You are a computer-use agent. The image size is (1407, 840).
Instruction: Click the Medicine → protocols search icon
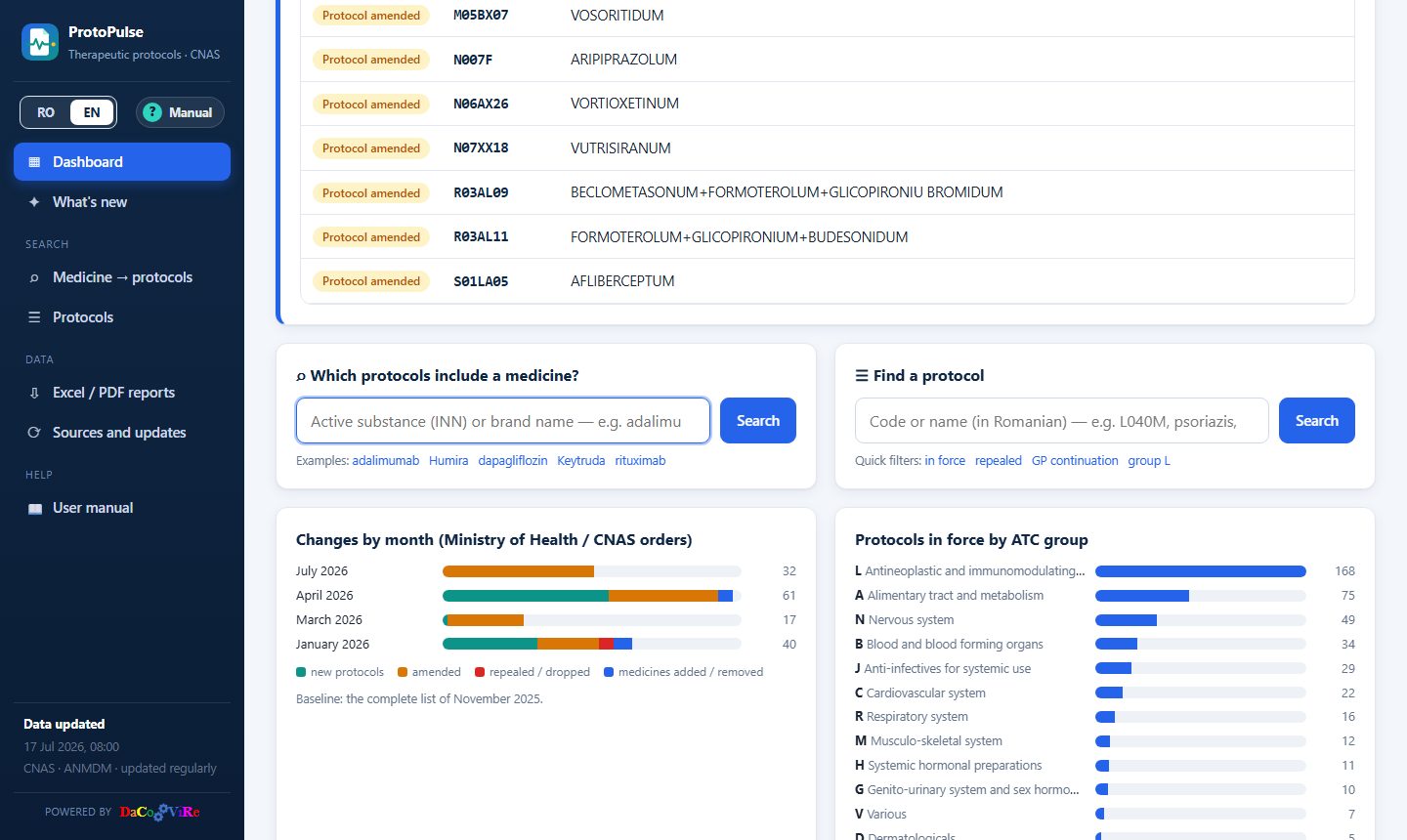point(34,277)
